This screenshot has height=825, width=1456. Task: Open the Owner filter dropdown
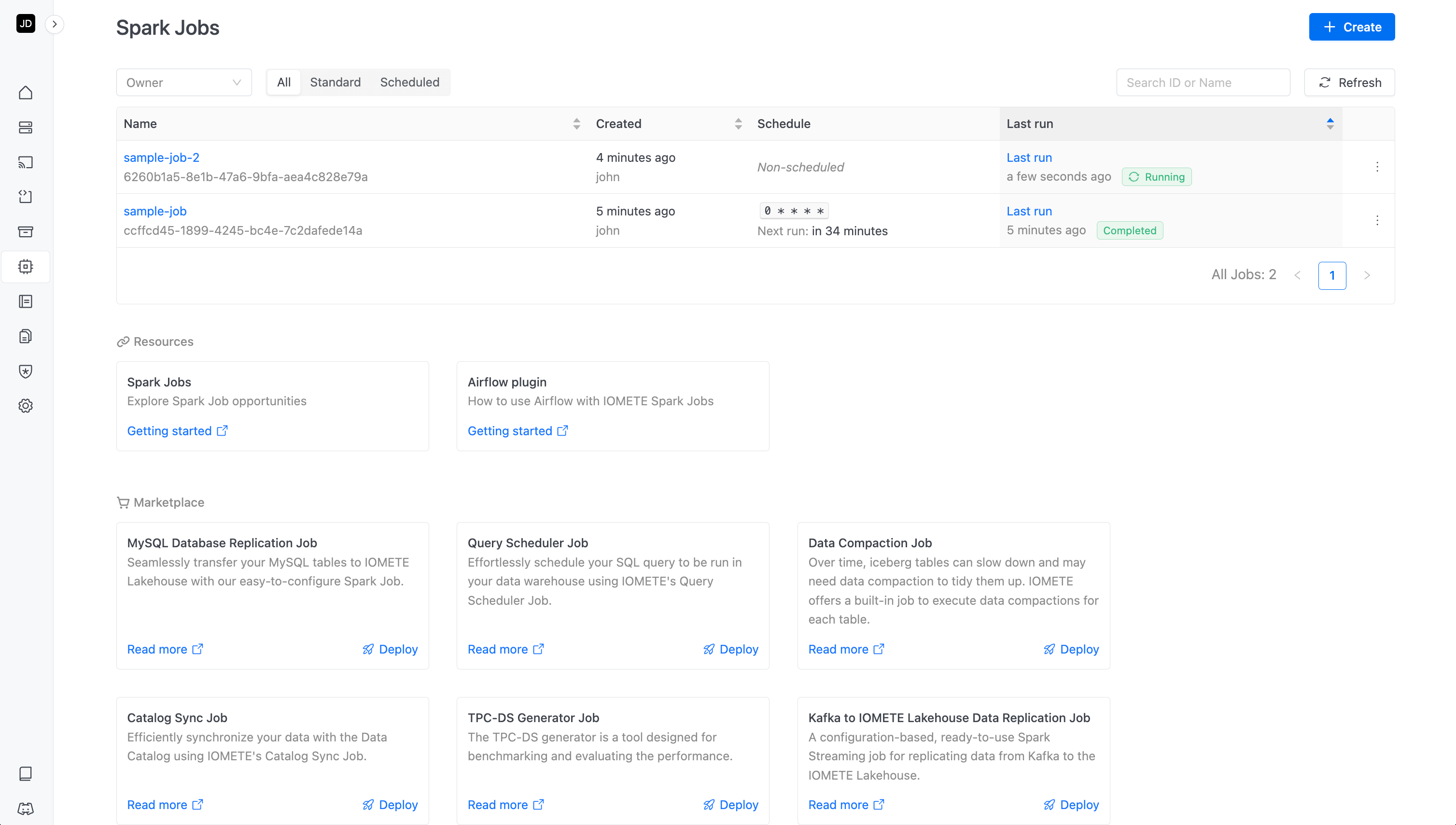(x=184, y=83)
